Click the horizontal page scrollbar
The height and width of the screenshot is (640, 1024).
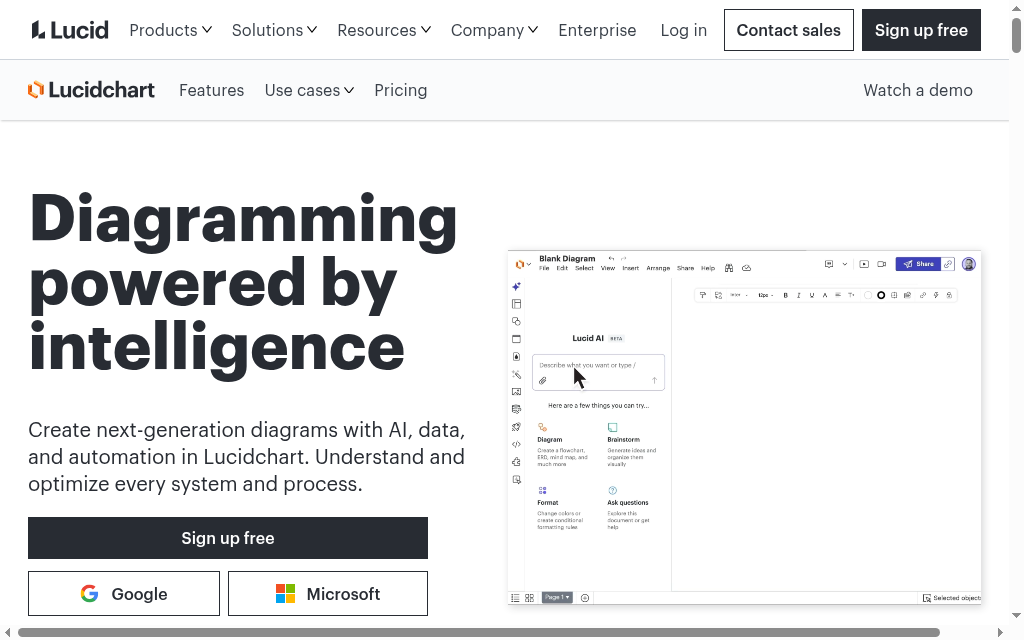pos(479,632)
